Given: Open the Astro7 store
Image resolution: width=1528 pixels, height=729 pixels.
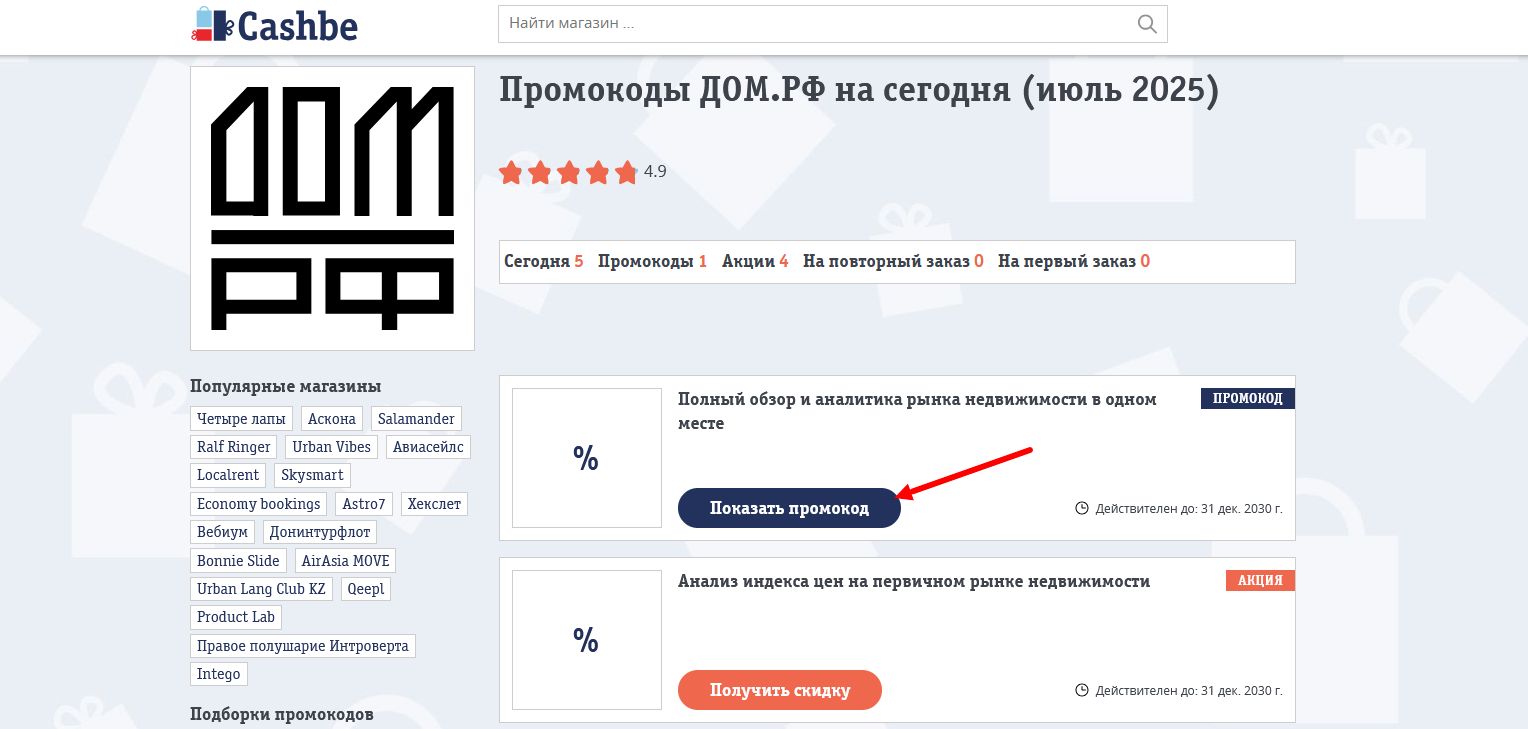Looking at the screenshot, I should 364,504.
